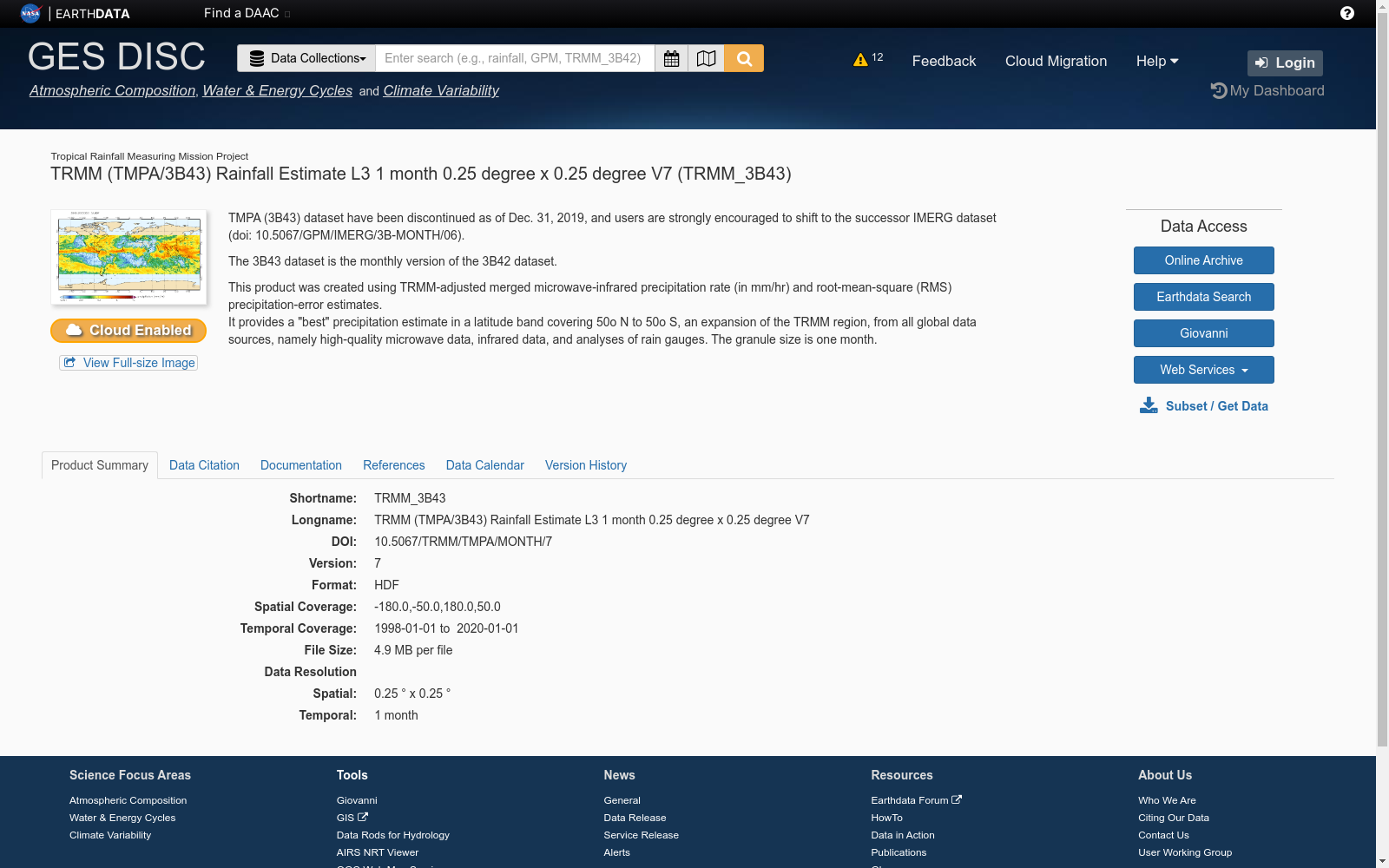
Task: Open footer Water & Energy Cycles link
Action: coord(122,818)
